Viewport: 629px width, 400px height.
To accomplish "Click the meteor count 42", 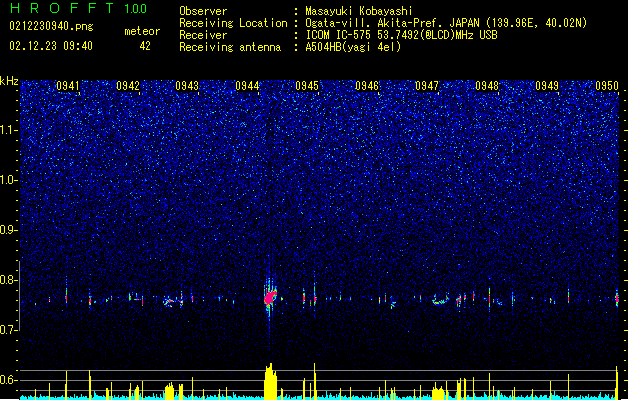I will click(x=145, y=46).
